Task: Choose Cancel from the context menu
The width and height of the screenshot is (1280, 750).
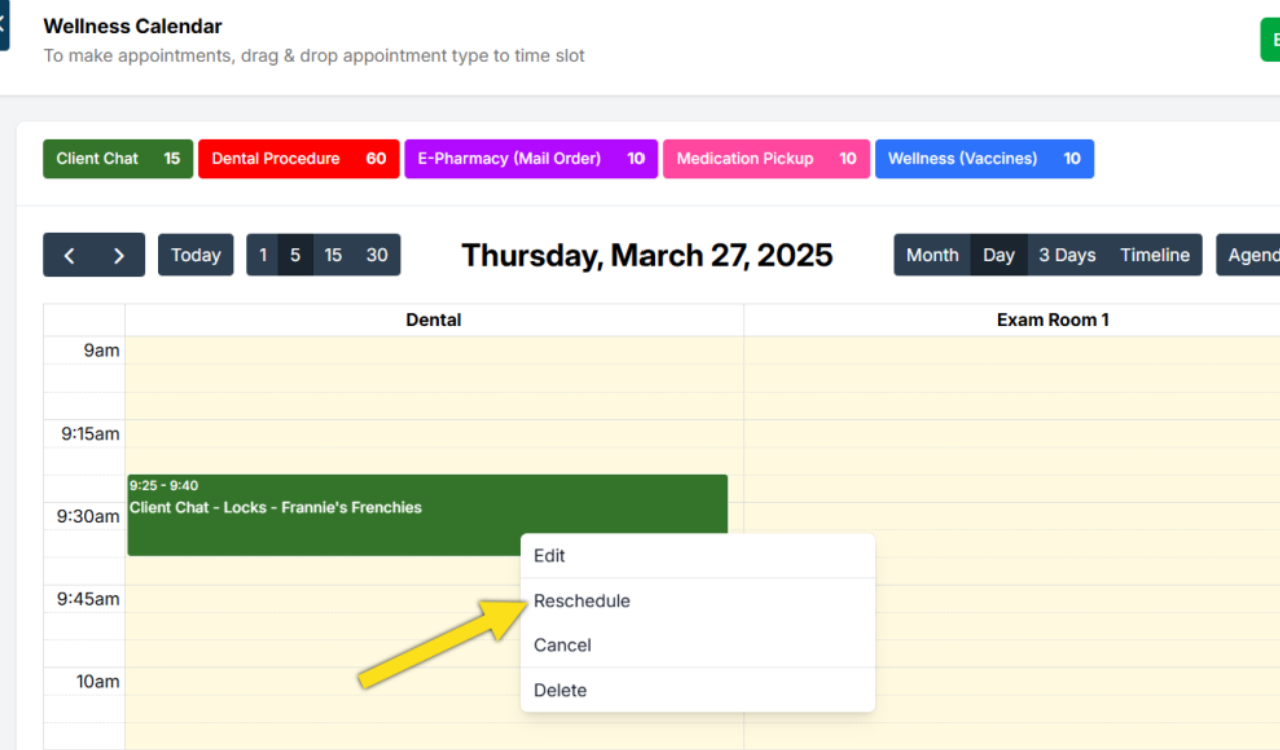Action: (x=562, y=645)
